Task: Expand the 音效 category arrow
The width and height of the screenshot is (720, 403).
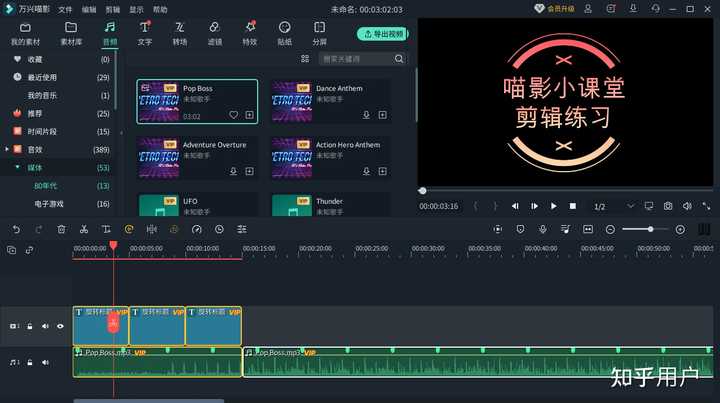Action: click(x=6, y=149)
